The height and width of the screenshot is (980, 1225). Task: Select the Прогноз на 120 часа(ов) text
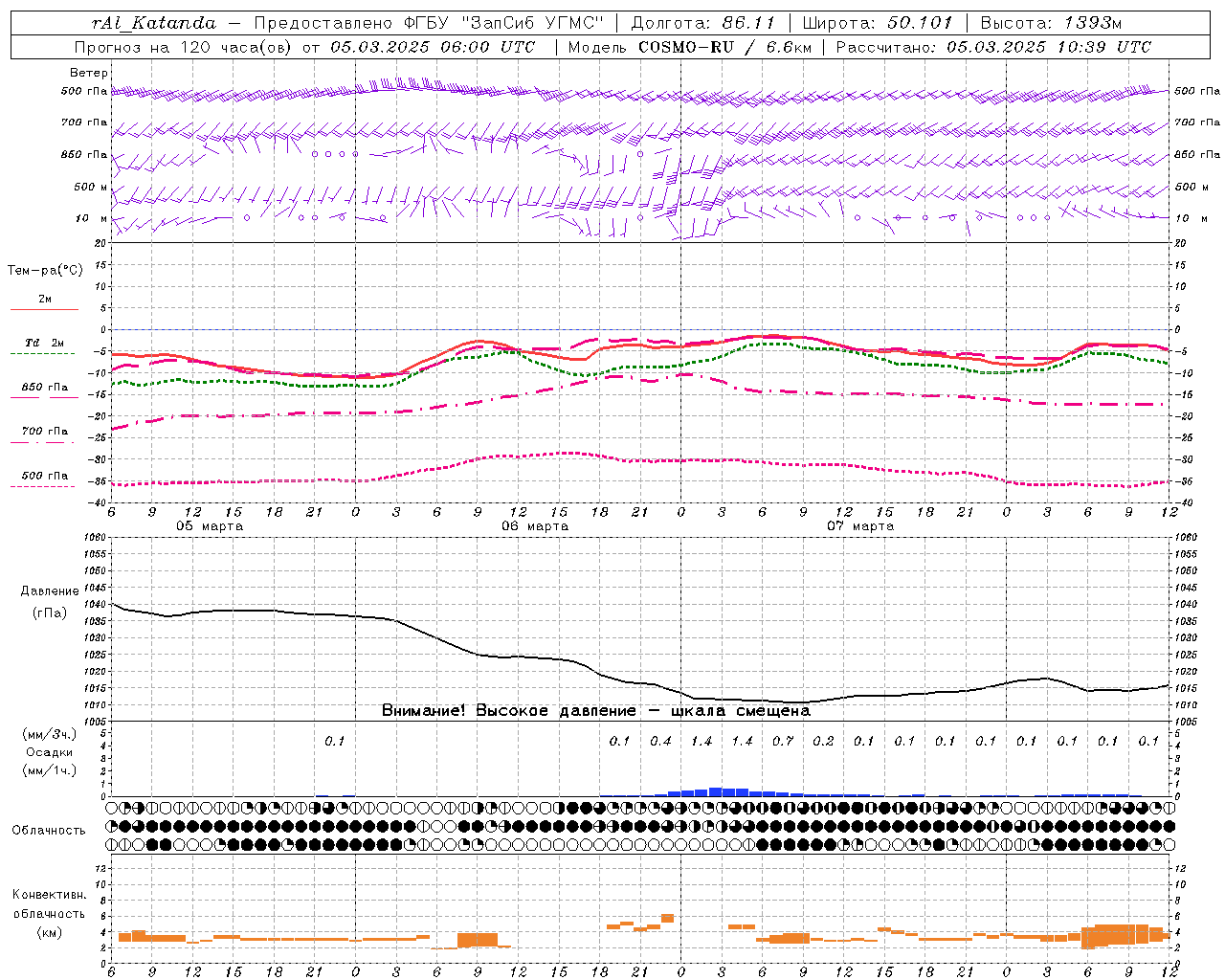[185, 47]
